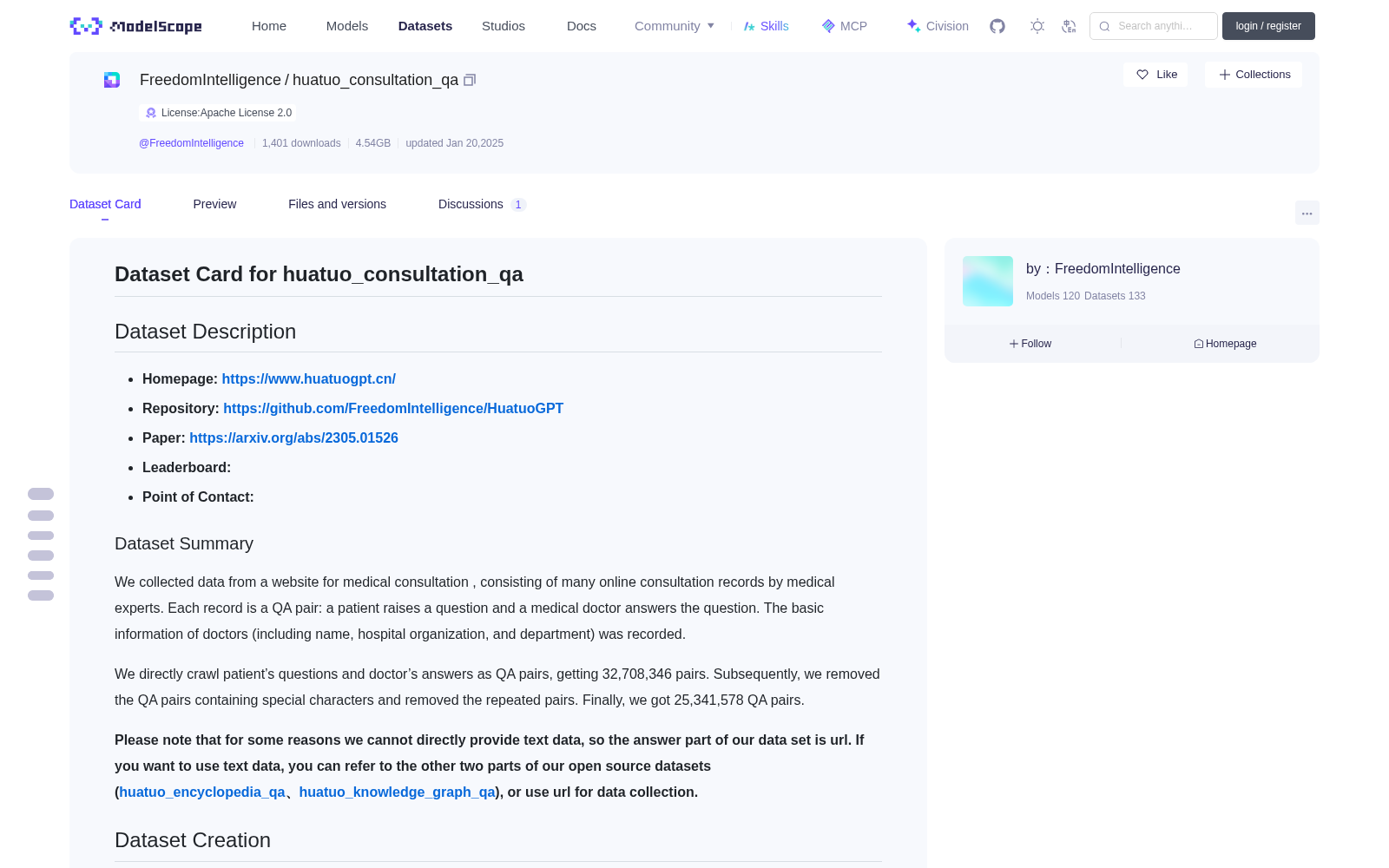This screenshot has width=1389, height=868.
Task: Click the Skills sparkle icon
Action: 749,26
